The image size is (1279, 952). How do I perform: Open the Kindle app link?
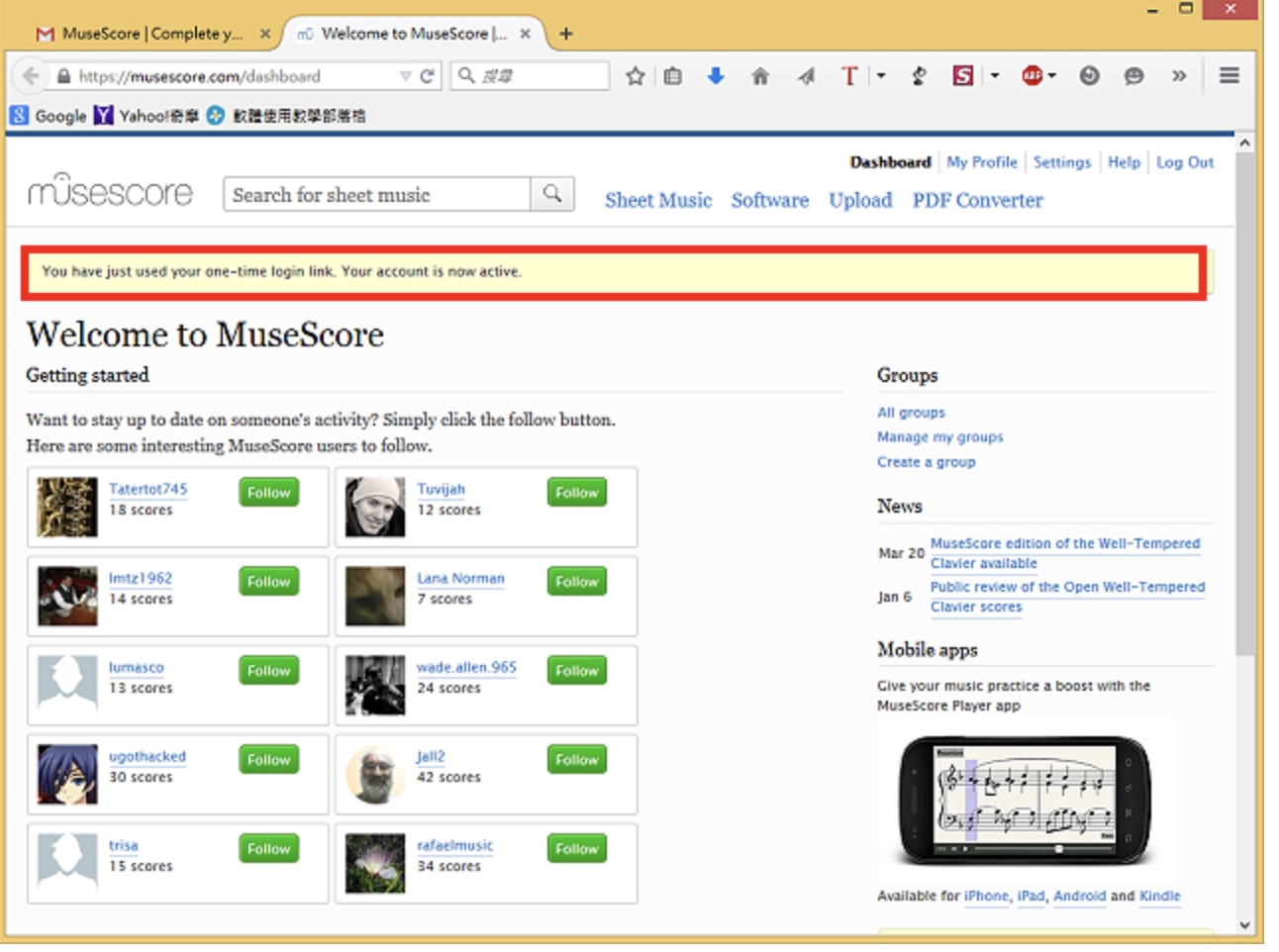click(x=1159, y=896)
